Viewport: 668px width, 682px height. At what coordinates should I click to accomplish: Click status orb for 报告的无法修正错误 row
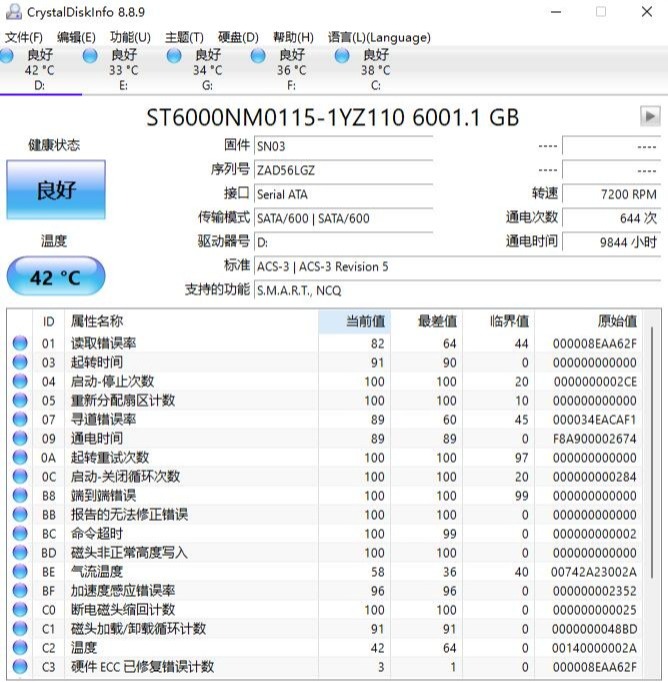[x=20, y=514]
